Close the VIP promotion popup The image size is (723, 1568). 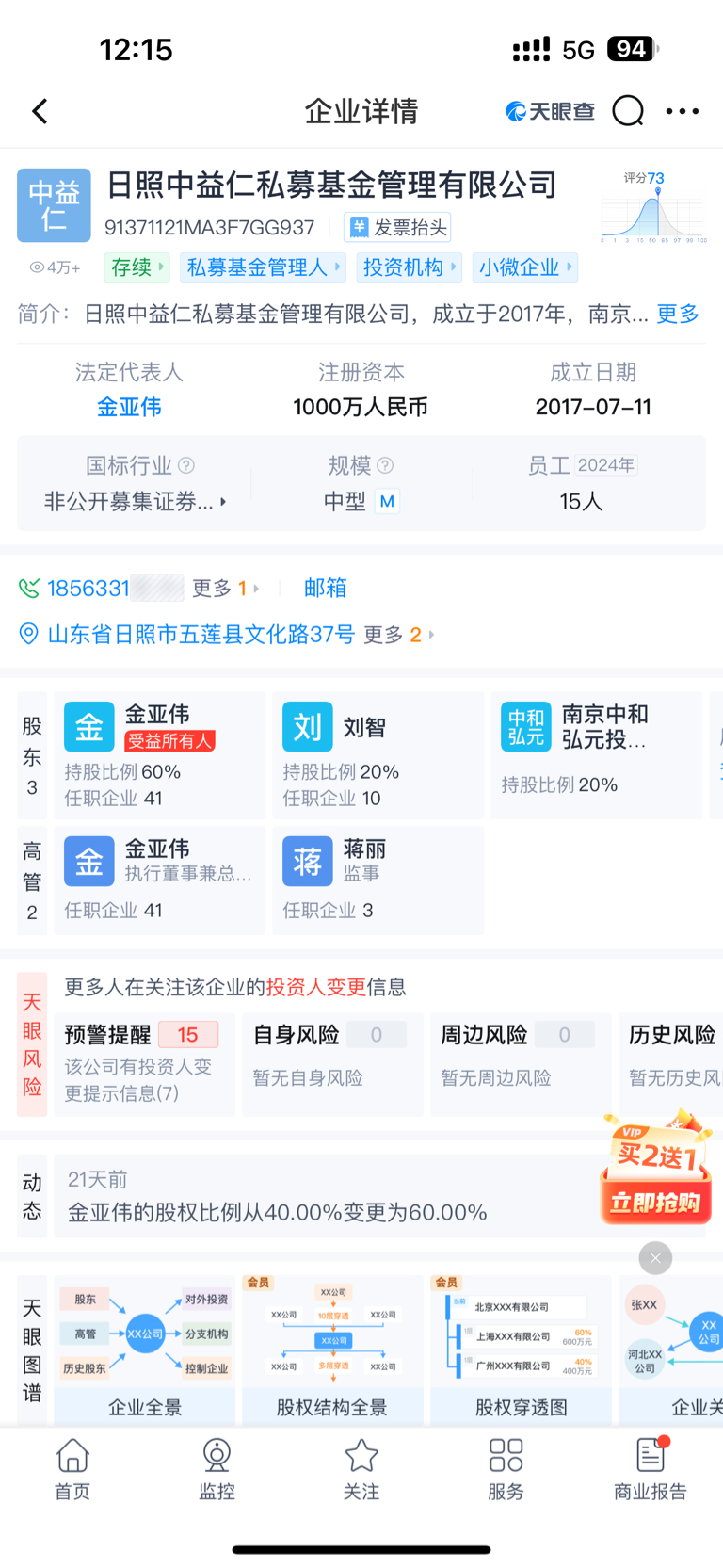[x=655, y=1258]
